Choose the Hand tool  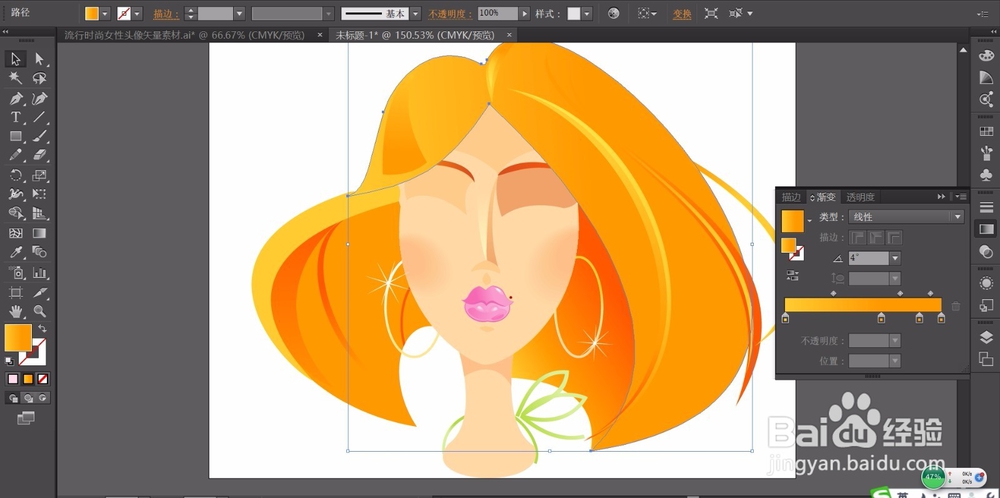click(16, 311)
